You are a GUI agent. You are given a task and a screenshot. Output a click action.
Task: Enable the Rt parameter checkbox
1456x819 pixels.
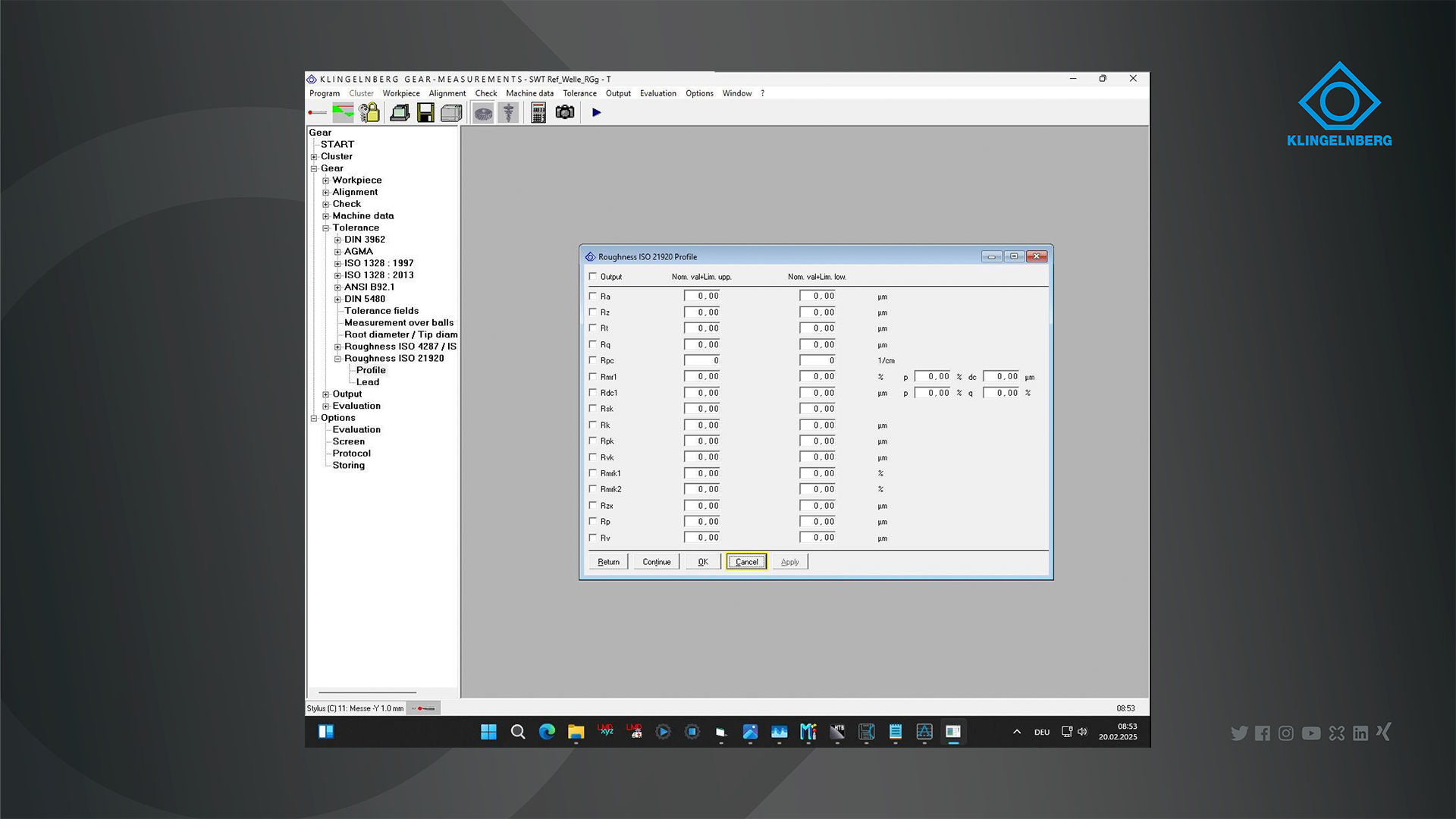click(x=593, y=328)
